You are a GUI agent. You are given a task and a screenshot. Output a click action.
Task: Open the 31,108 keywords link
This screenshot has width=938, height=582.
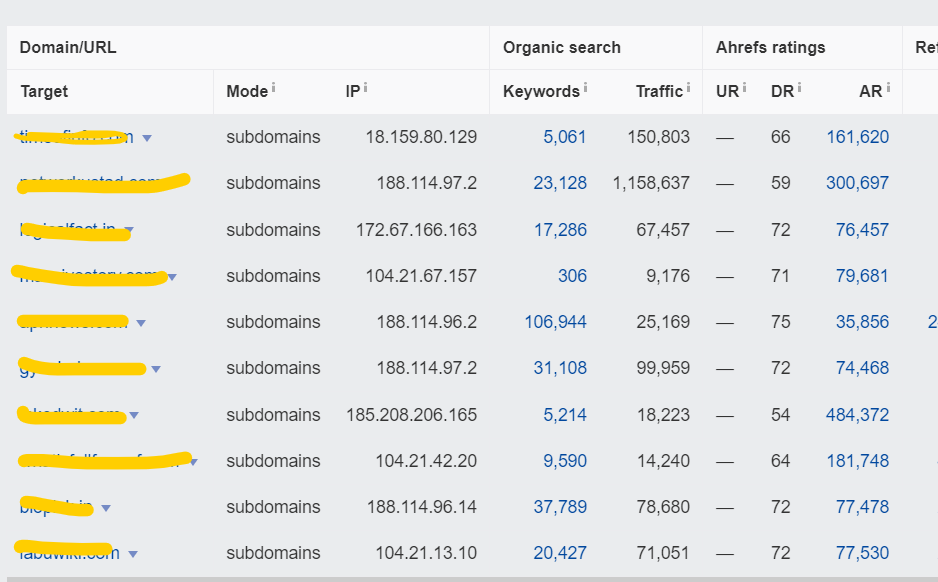point(561,368)
